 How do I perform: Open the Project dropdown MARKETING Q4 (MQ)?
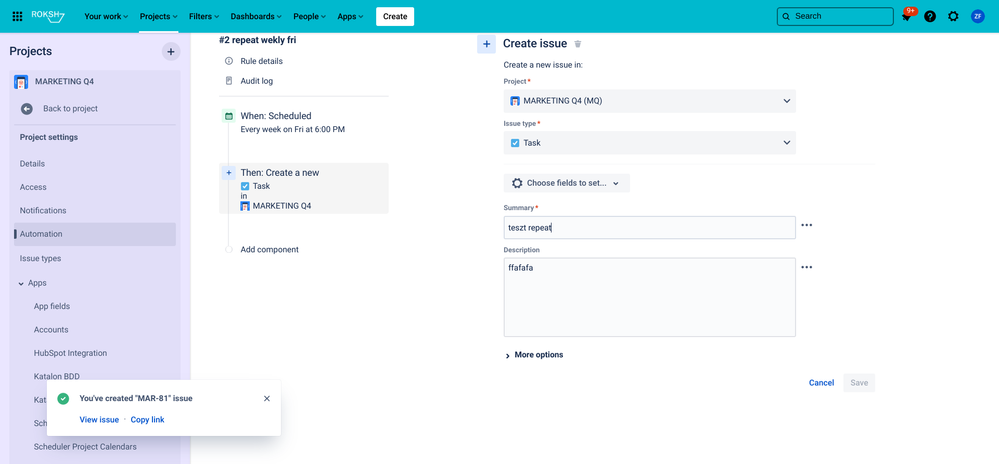click(x=650, y=101)
